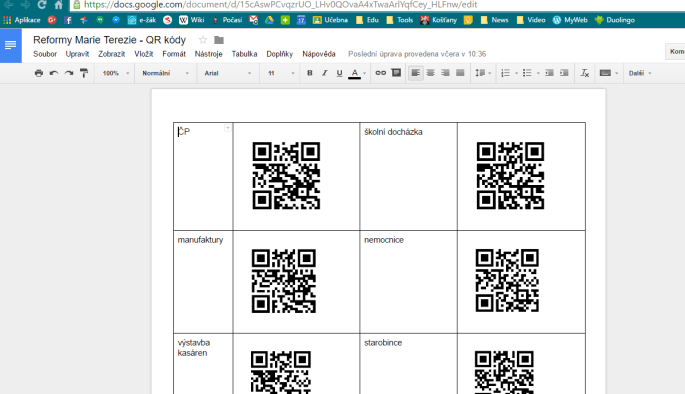Open the Zobrazit menu
This screenshot has width=685, height=394.
pos(111,54)
